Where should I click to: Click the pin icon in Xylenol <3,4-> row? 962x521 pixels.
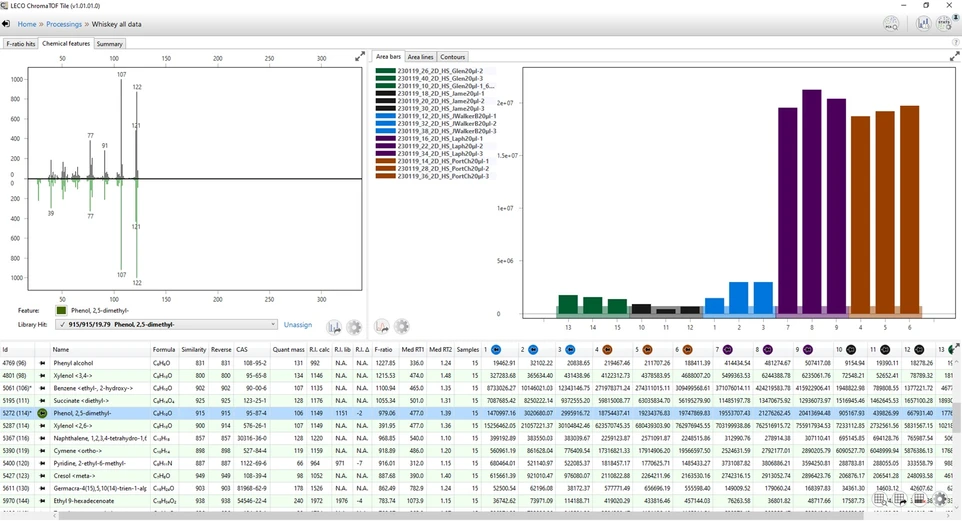[x=42, y=376]
